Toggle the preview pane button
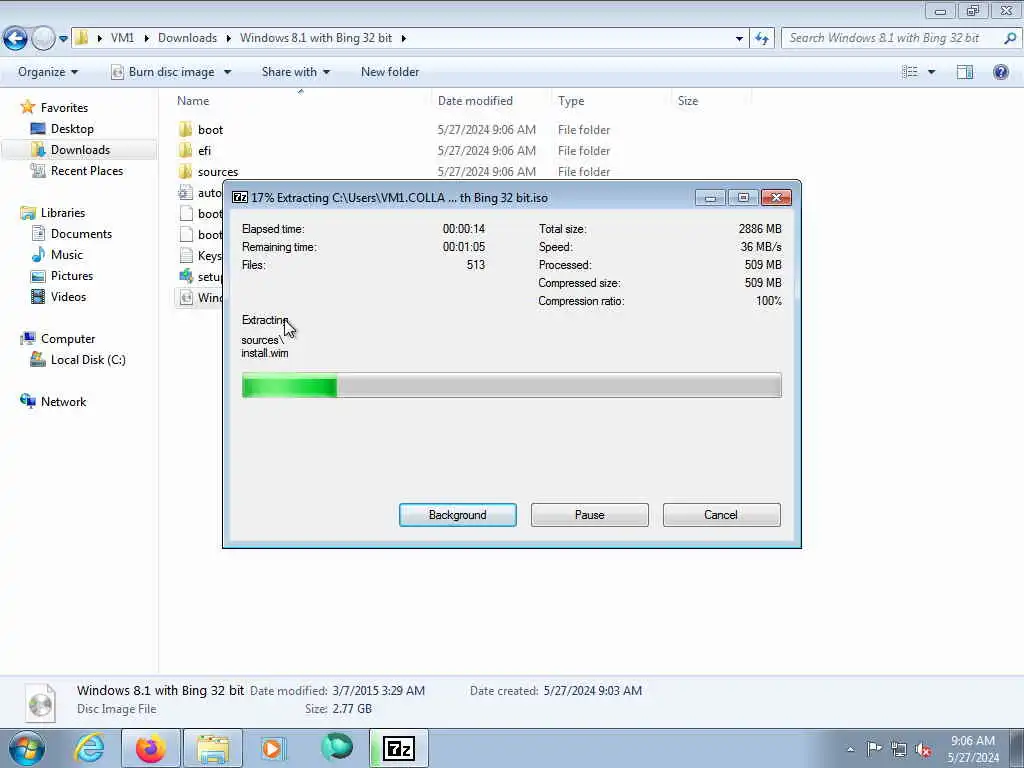Viewport: 1024px width, 768px height. point(965,72)
